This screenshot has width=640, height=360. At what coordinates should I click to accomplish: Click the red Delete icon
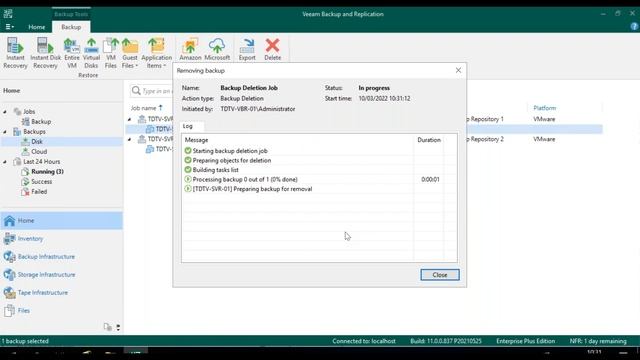pos(272,49)
